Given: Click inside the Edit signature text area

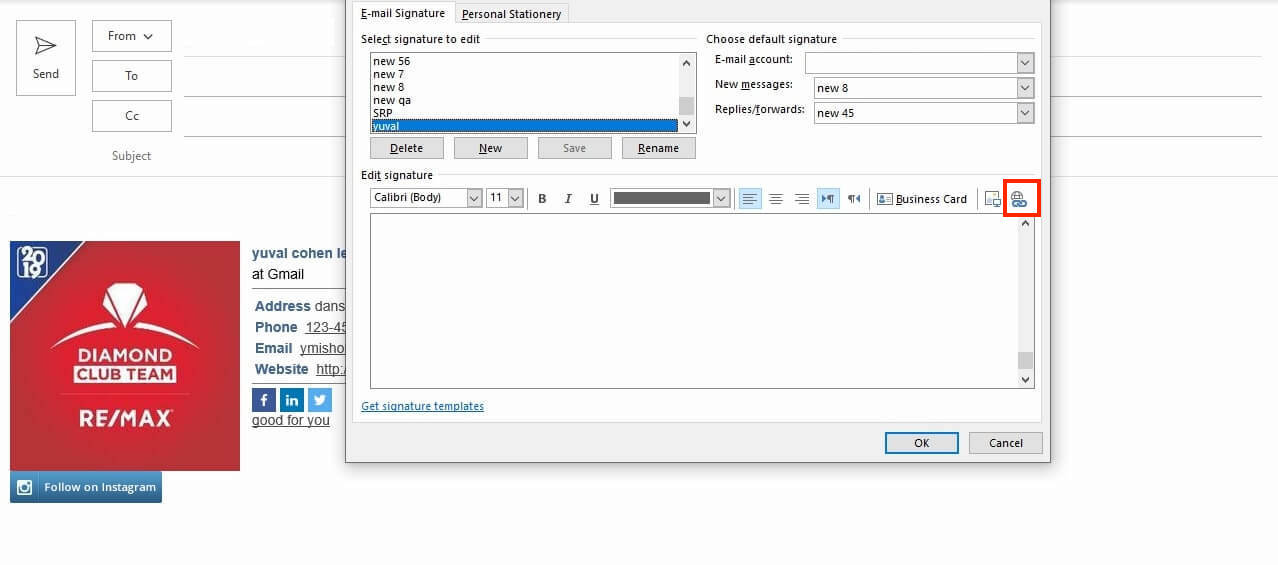Looking at the screenshot, I should (693, 301).
